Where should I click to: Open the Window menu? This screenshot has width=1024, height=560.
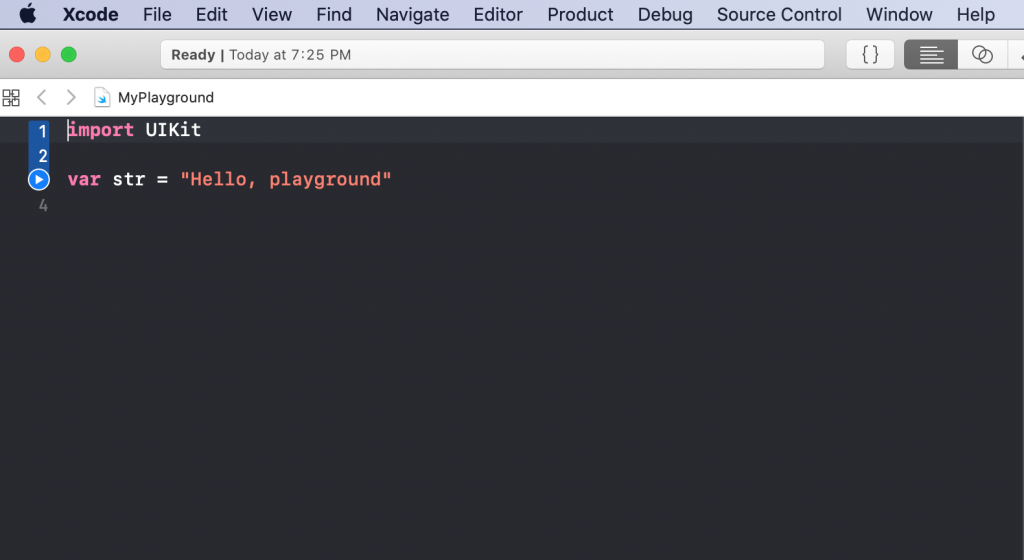tap(899, 14)
